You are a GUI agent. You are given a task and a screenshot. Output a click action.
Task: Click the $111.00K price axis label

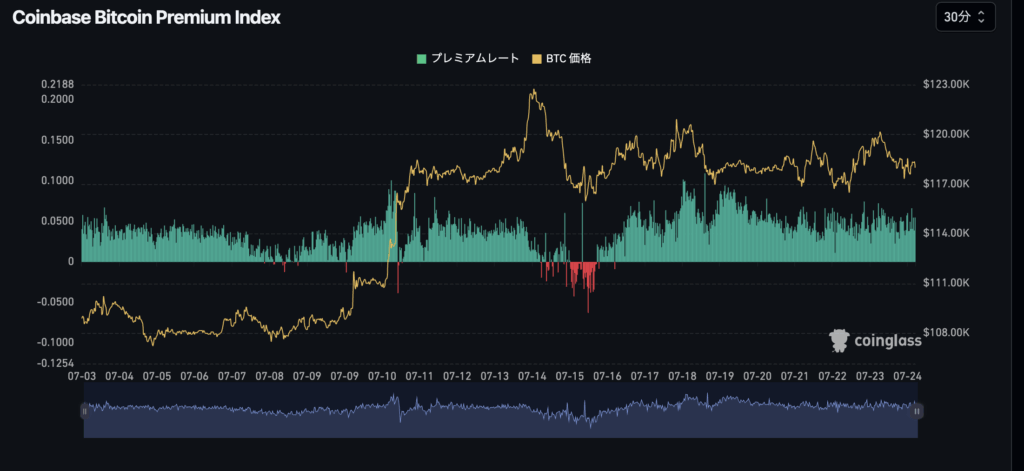pos(945,283)
